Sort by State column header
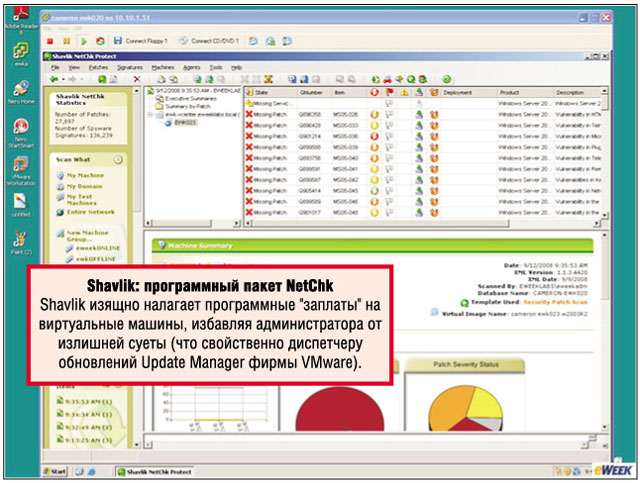Viewport: 640px width, 483px height. (270, 93)
